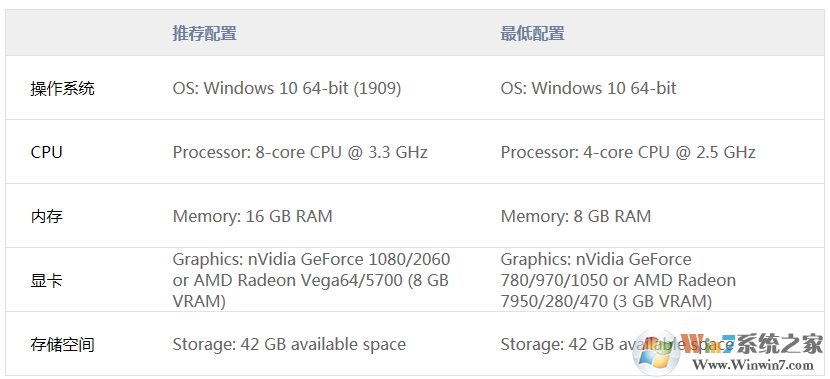Select the 推荐配置 column header
This screenshot has height=379, width=830.
coord(204,33)
